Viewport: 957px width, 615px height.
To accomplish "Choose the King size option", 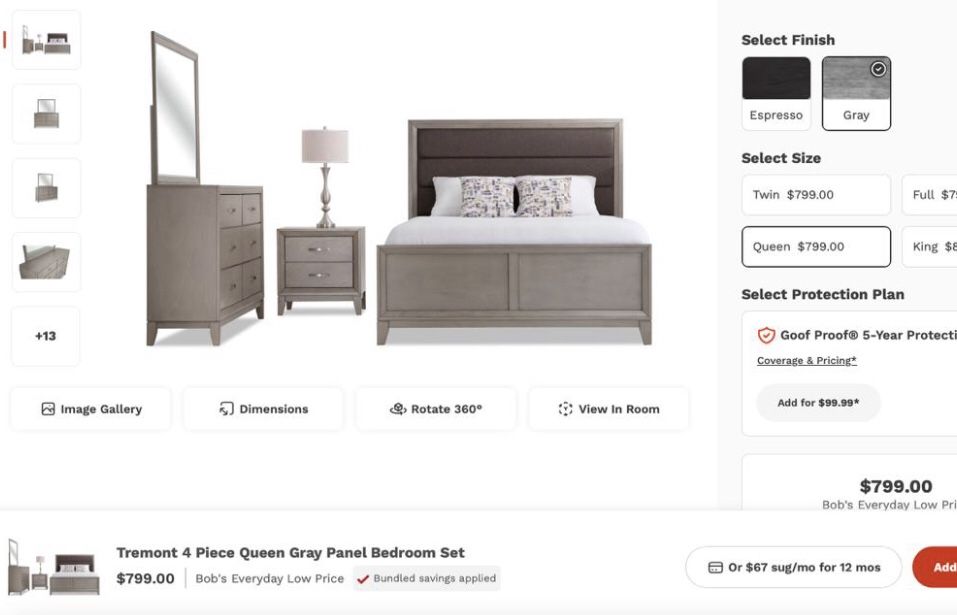I will click(930, 247).
